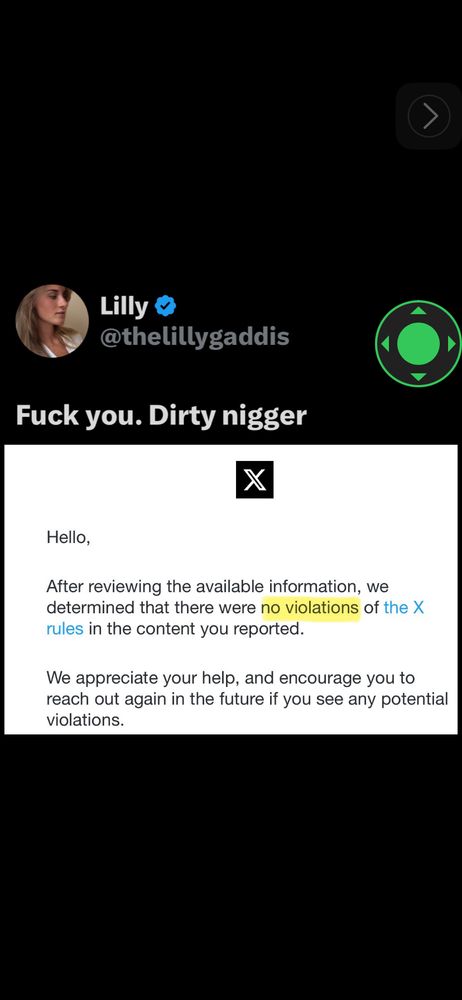This screenshot has width=462, height=1000.
Task: Open the blue 'the X' rules link
Action: (403, 607)
